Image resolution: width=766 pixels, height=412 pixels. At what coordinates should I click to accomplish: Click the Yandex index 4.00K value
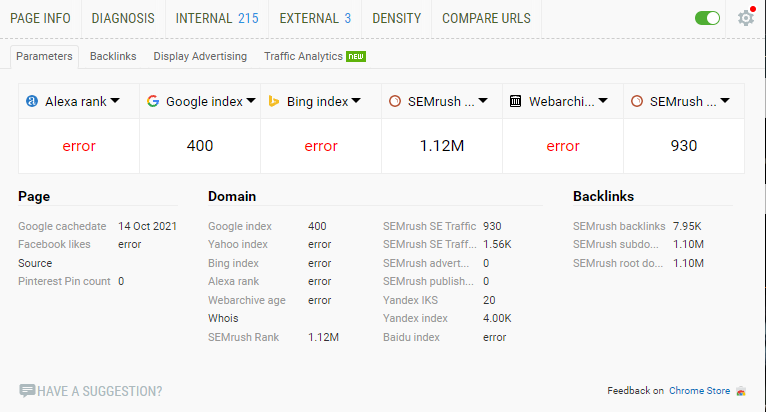497,318
